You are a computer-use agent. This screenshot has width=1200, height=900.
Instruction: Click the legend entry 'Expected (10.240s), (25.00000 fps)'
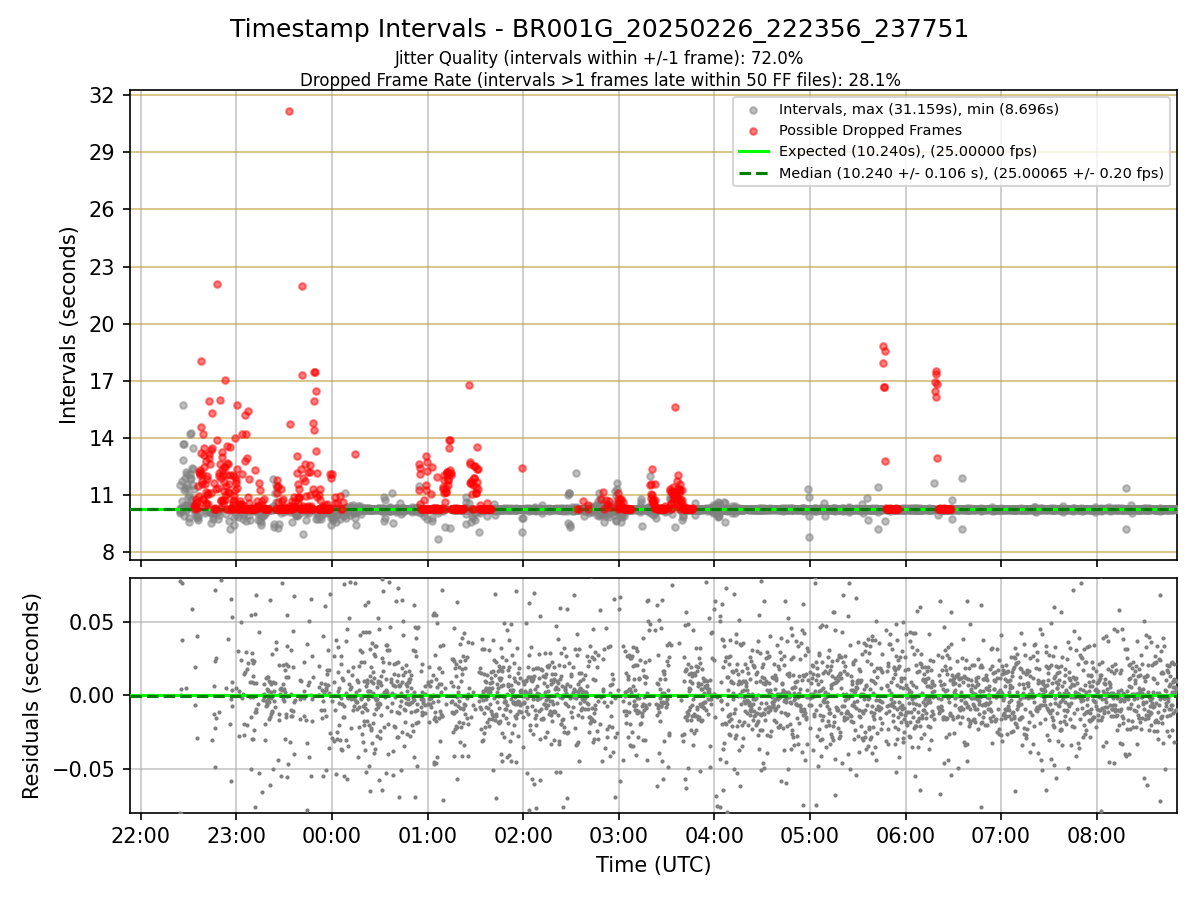[907, 152]
